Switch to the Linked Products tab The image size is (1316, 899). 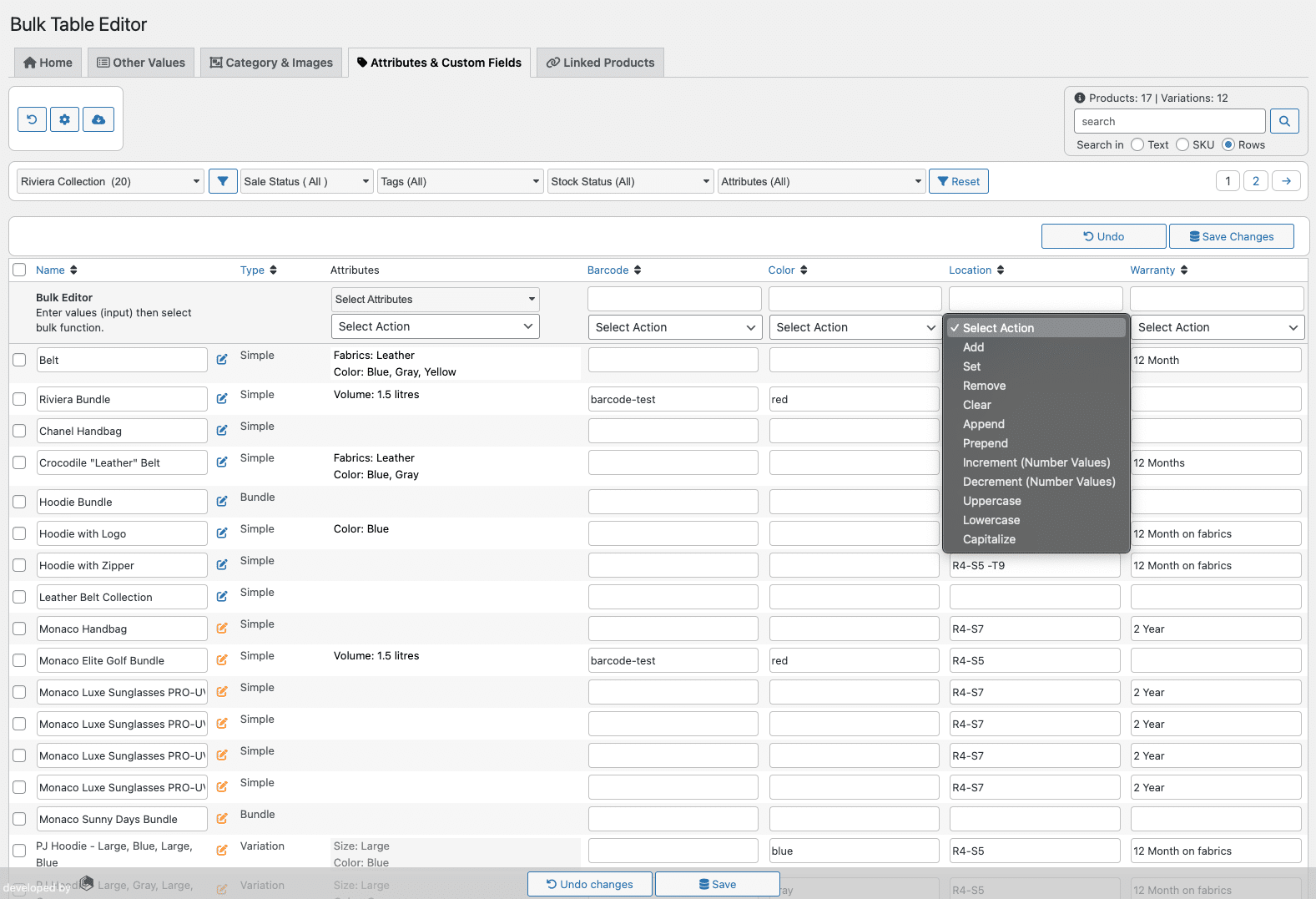[600, 63]
